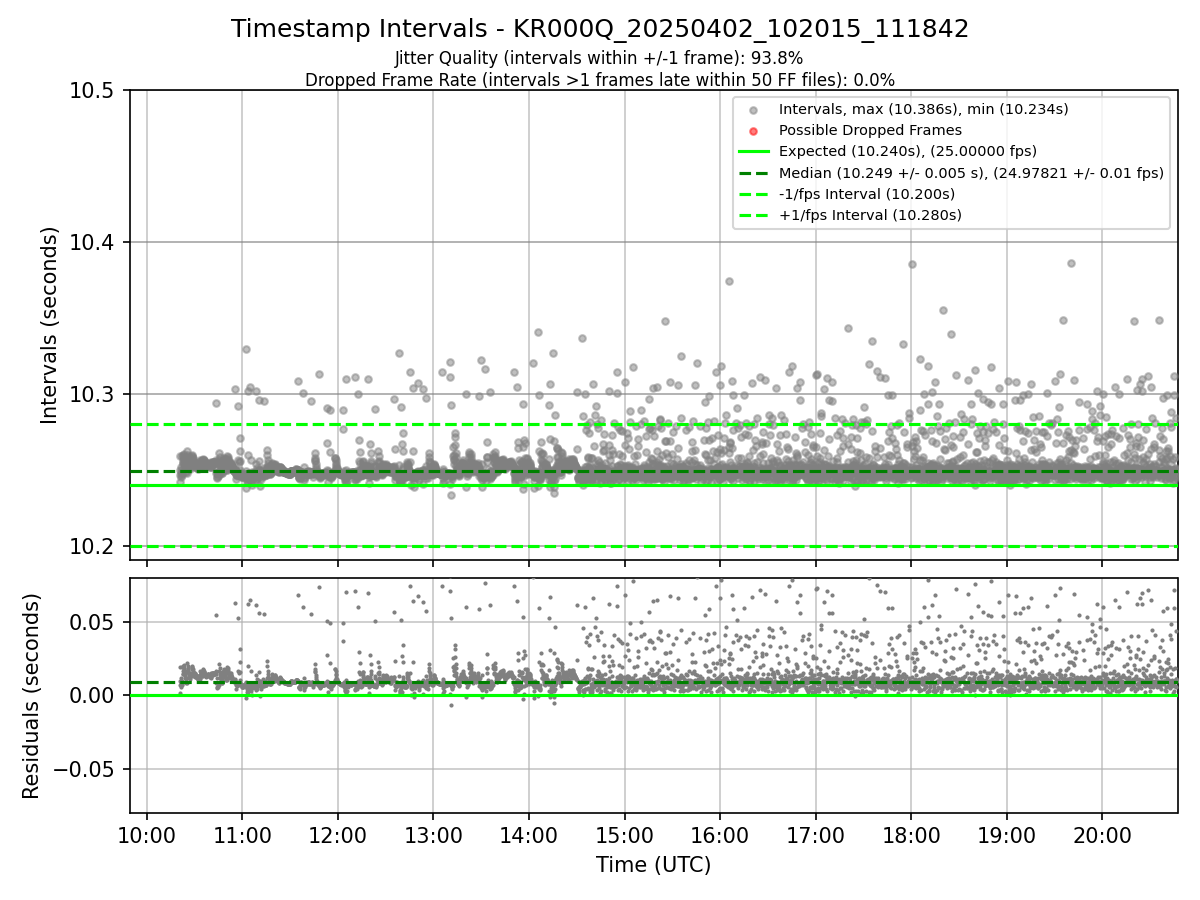1200x900 pixels.
Task: Click the interval data point near 10.385 at 18:00
Action: [x=912, y=264]
